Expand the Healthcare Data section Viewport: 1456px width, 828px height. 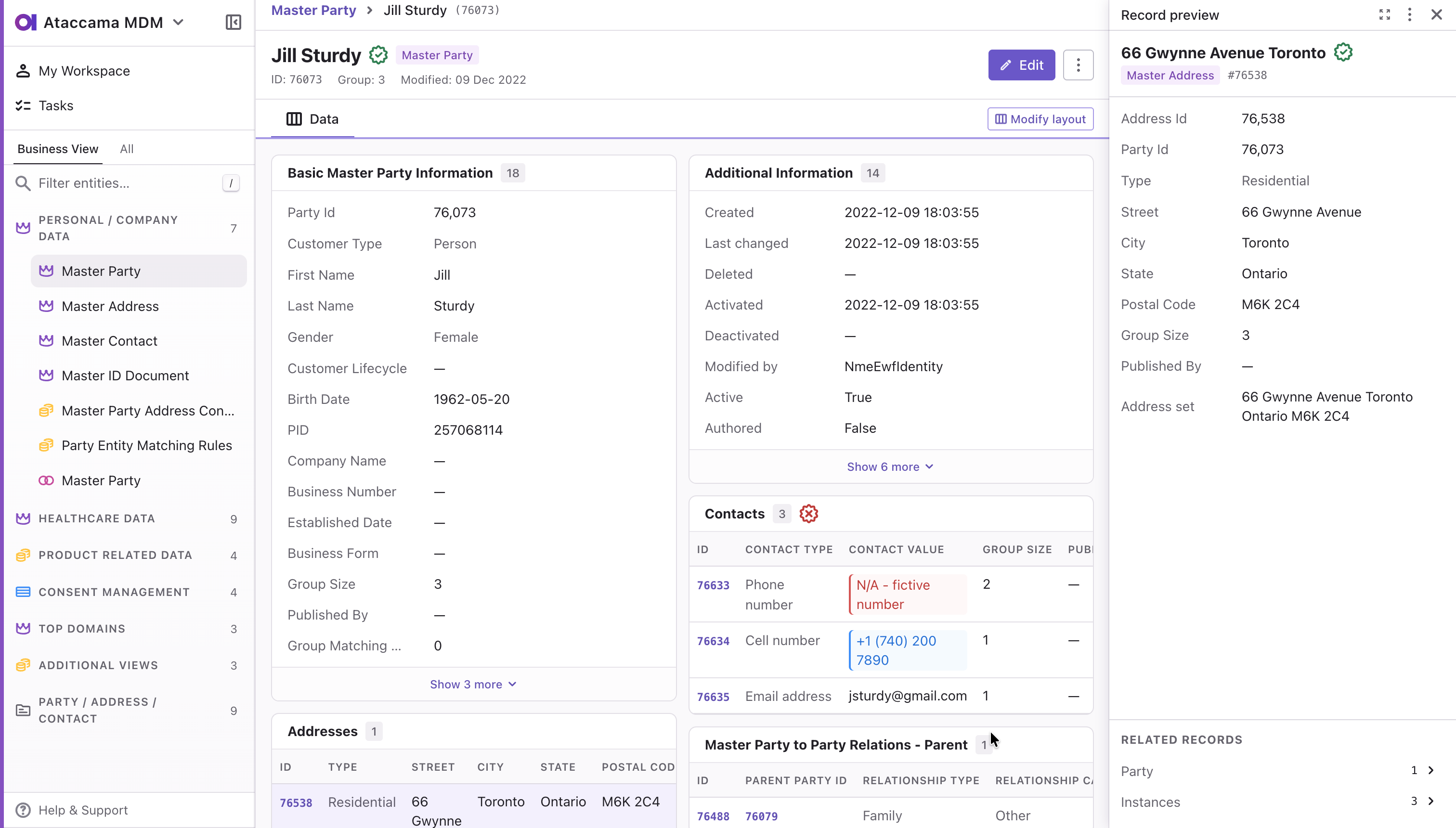tap(129, 518)
